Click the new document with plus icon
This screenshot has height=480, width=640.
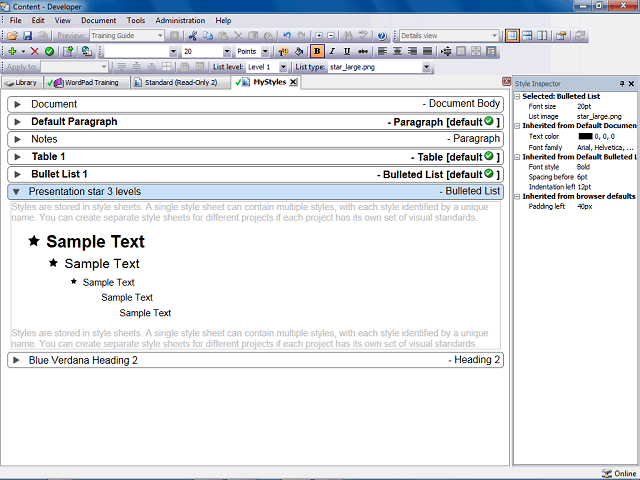68,51
